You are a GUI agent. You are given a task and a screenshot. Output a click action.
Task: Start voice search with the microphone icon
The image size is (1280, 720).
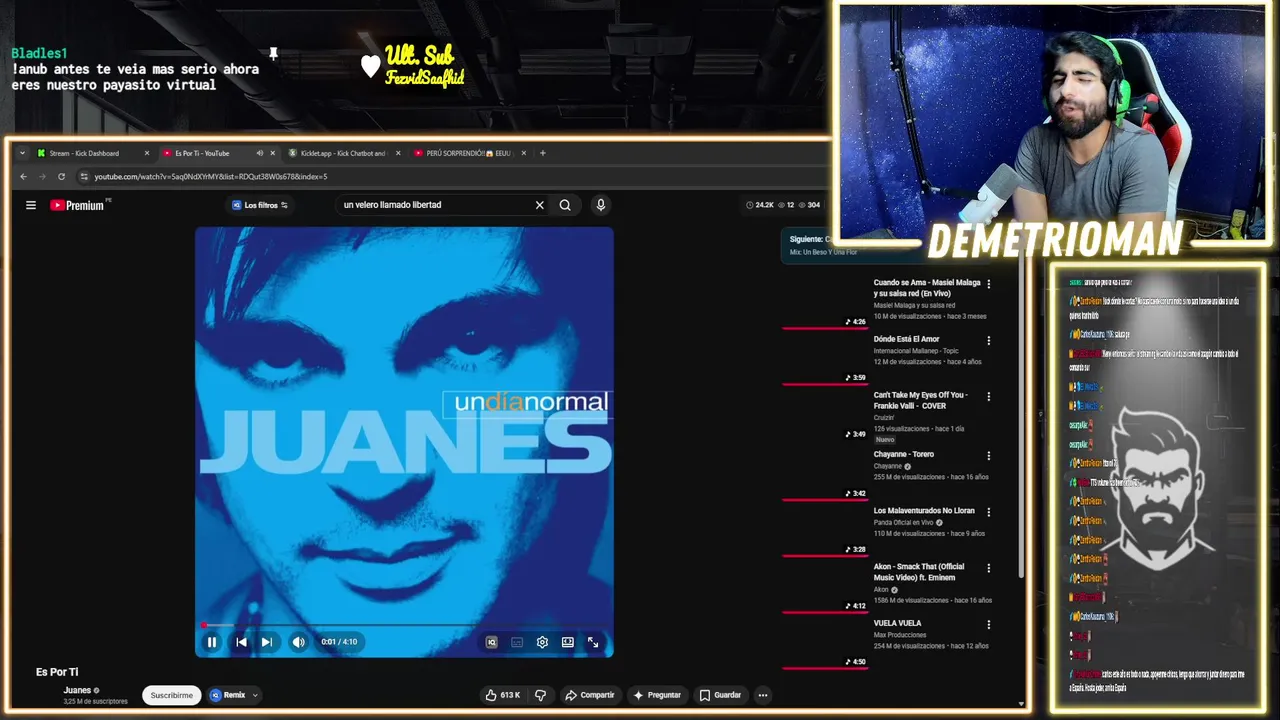[x=600, y=205]
